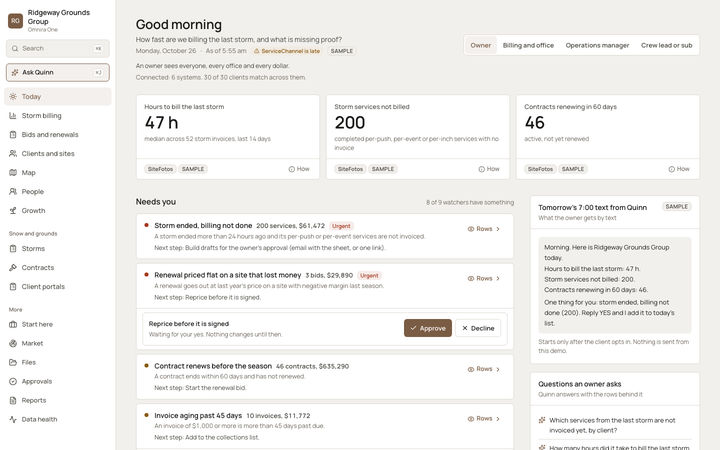Click How info icon on Storm services card
Screen dimensions: 720x450
point(482,169)
